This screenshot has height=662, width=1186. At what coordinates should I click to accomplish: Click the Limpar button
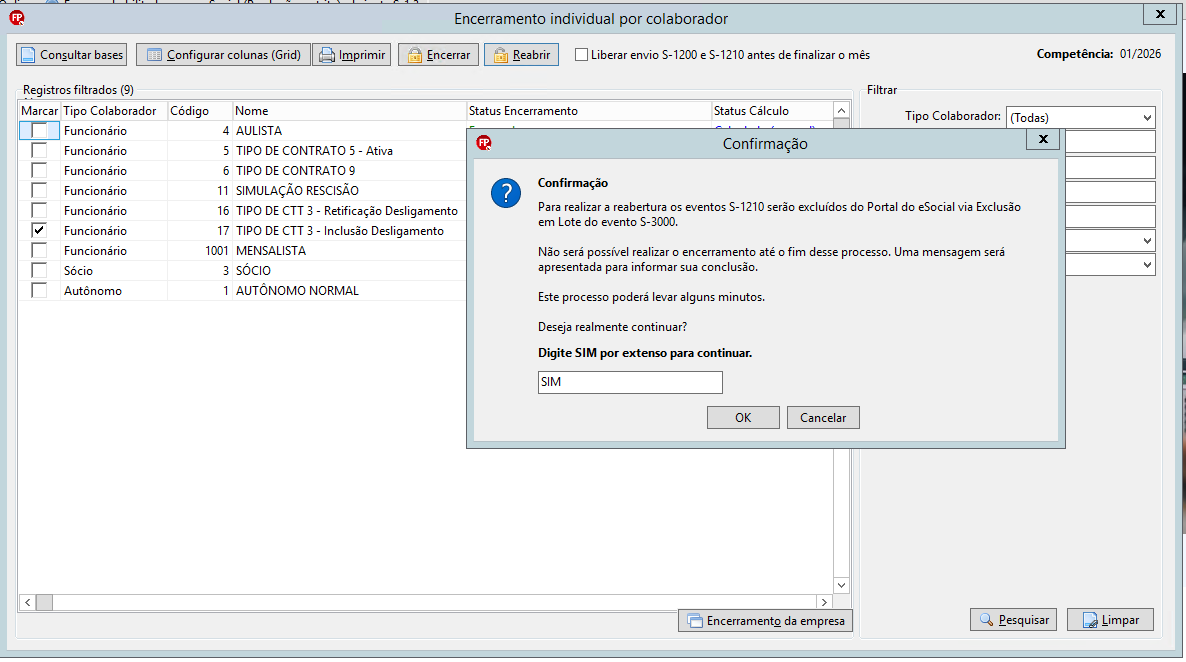1110,620
